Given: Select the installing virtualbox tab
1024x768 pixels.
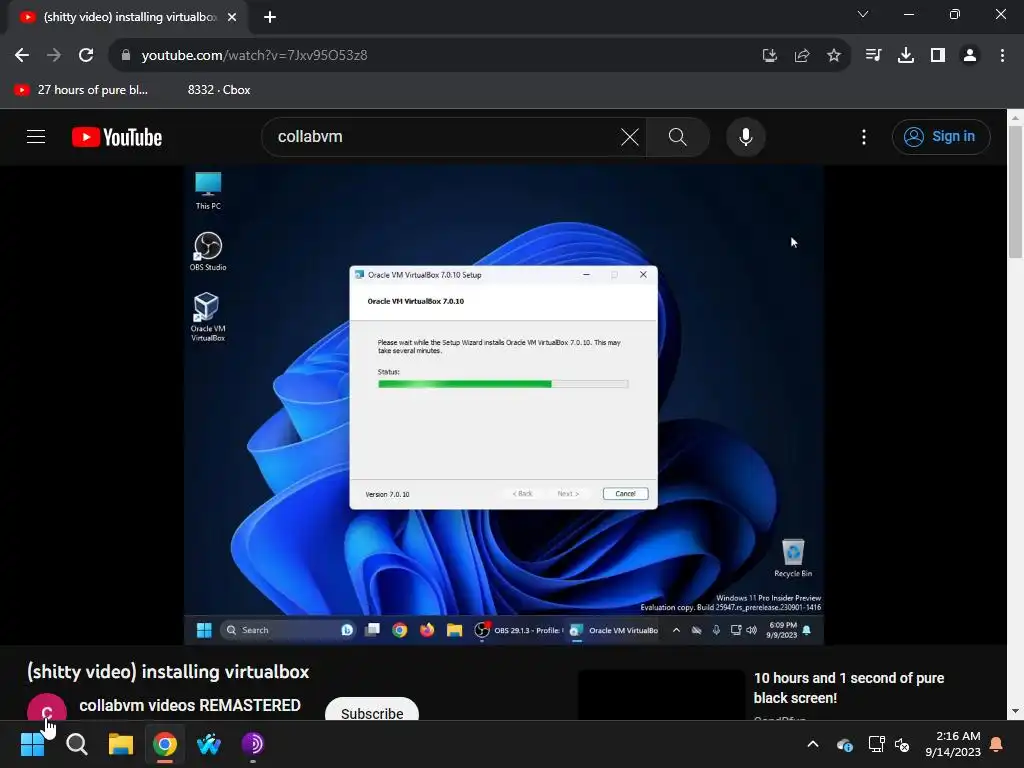Looking at the screenshot, I should pyautogui.click(x=129, y=17).
